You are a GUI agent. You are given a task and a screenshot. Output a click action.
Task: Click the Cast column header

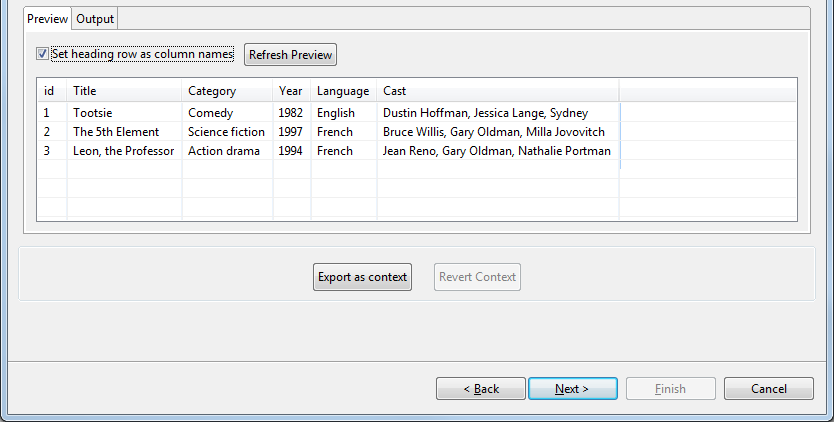[497, 91]
